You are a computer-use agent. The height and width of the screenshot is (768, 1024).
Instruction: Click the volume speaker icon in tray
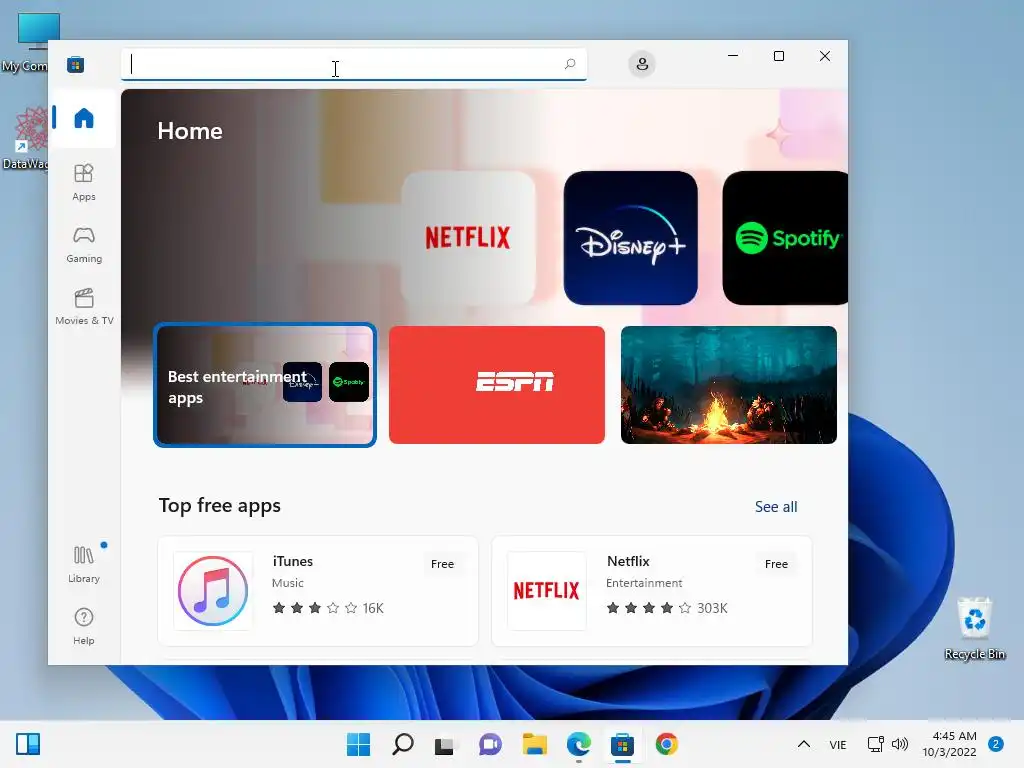(x=900, y=744)
